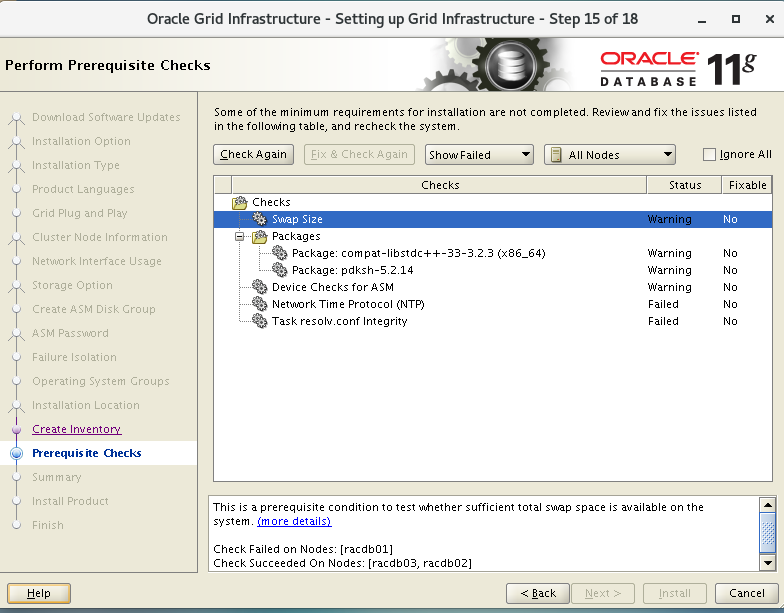The width and height of the screenshot is (784, 613).
Task: Click gear icon beside Task resolv.conf Integrity
Action: (260, 321)
